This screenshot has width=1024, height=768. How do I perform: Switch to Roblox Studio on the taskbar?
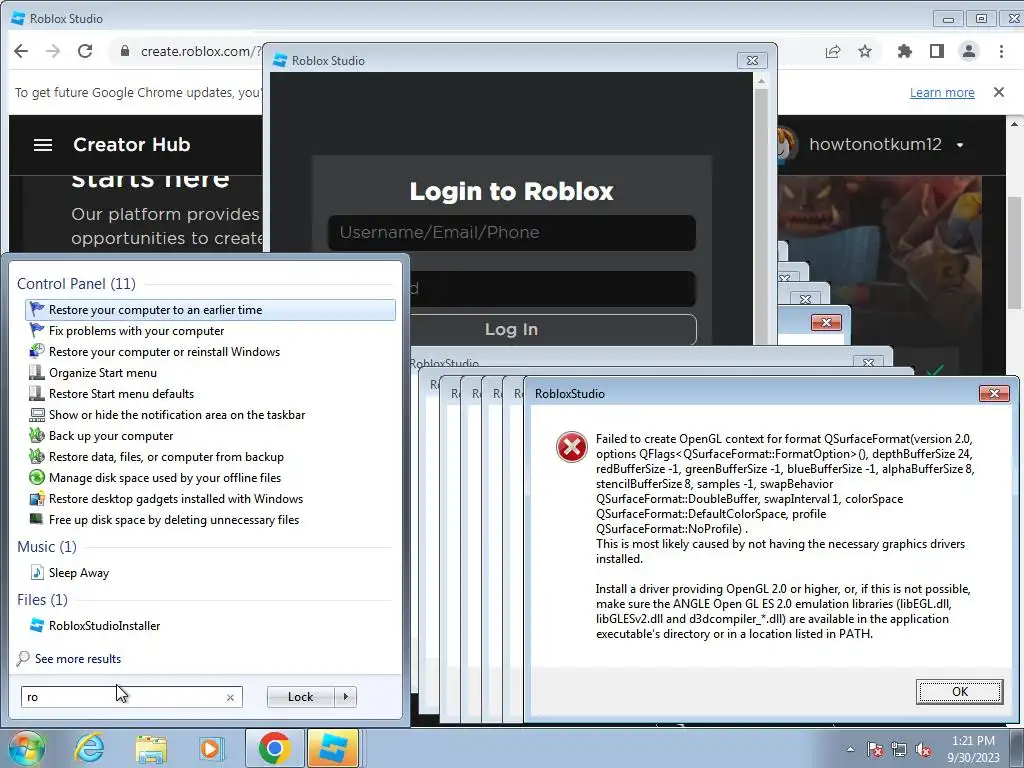(333, 748)
